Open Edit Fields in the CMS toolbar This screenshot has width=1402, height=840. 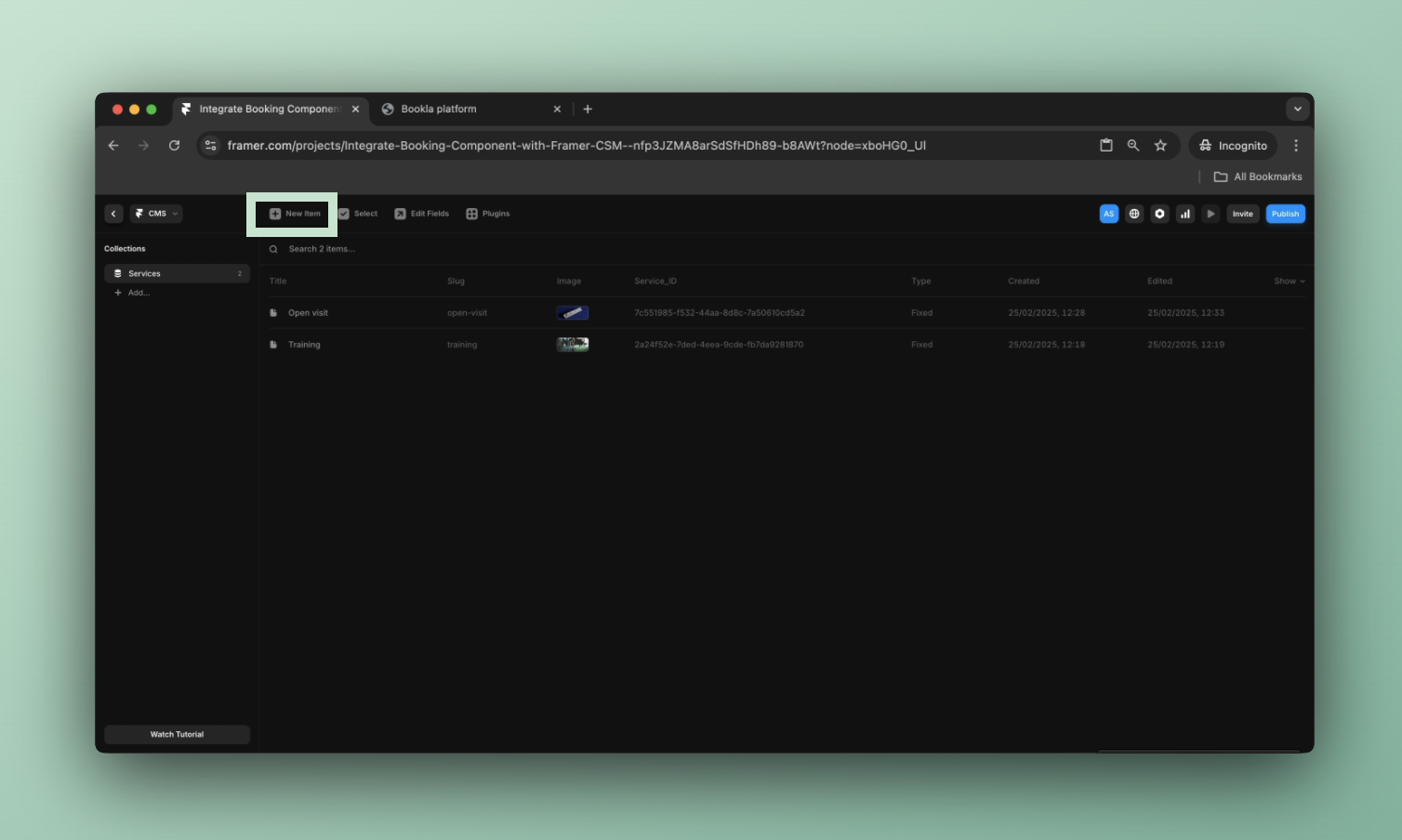click(422, 214)
